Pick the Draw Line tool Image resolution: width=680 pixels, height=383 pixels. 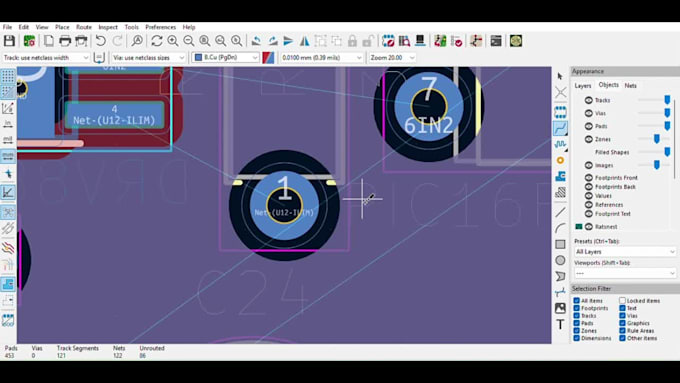click(560, 212)
